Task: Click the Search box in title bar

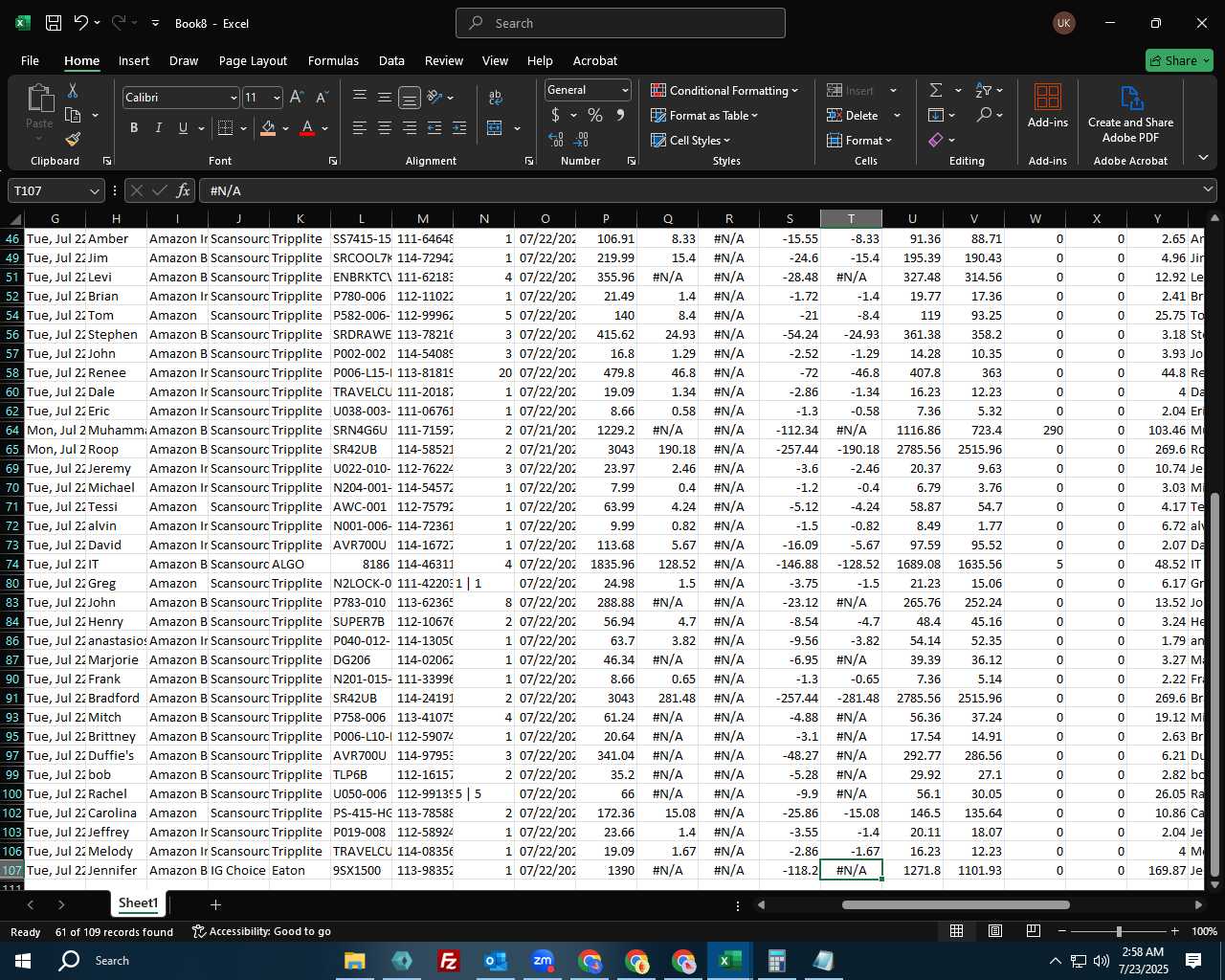Action: [x=621, y=23]
